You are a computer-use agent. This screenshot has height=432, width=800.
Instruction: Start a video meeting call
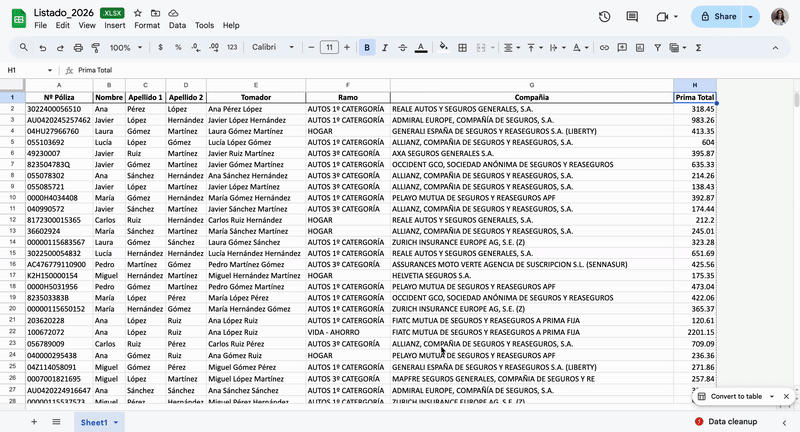coord(662,17)
